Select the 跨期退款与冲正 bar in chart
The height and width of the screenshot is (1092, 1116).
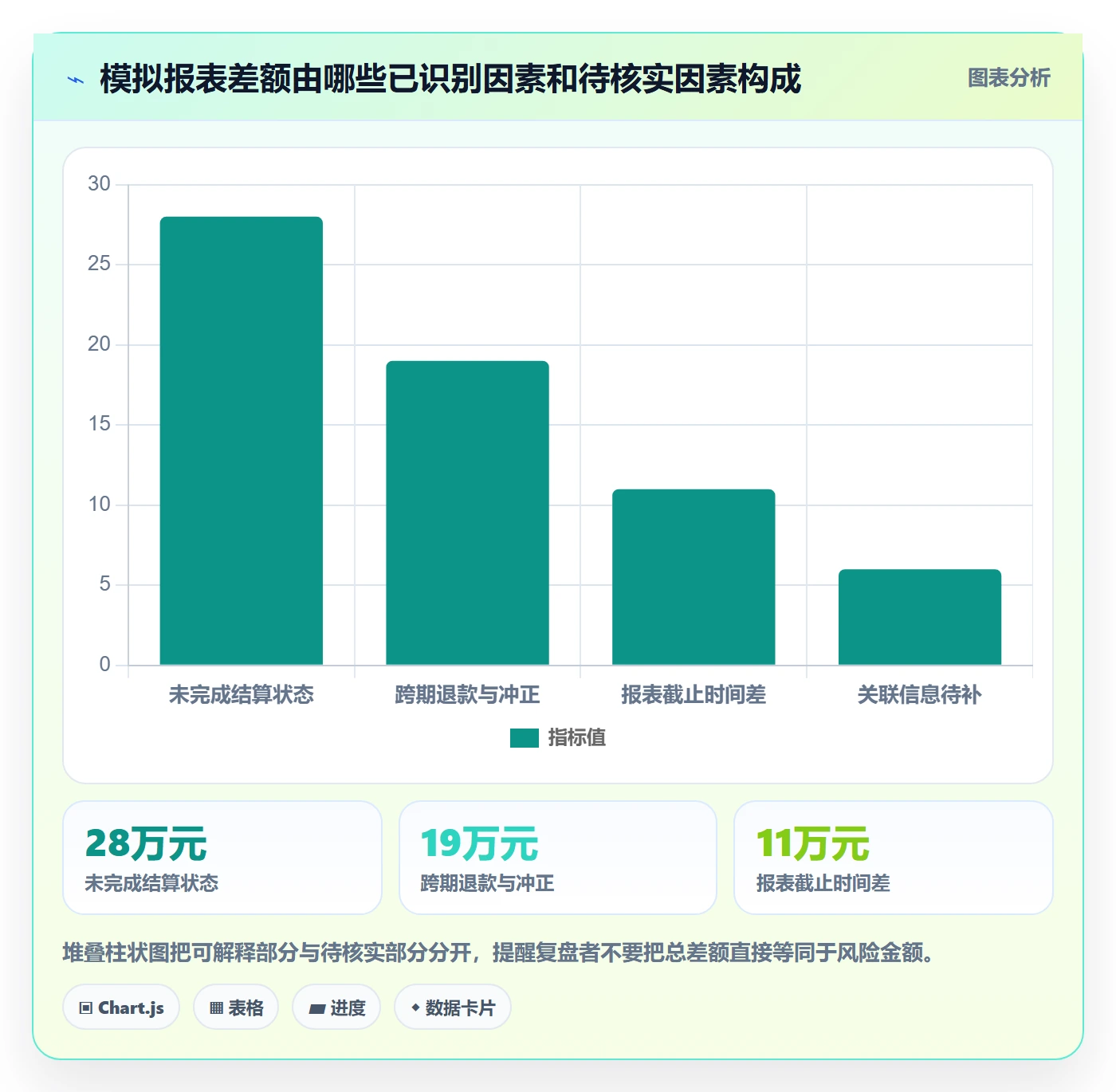(x=468, y=513)
